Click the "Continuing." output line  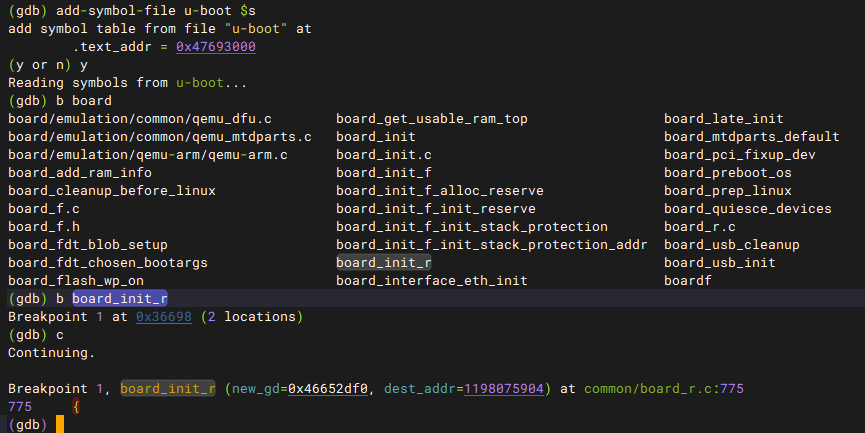click(52, 353)
